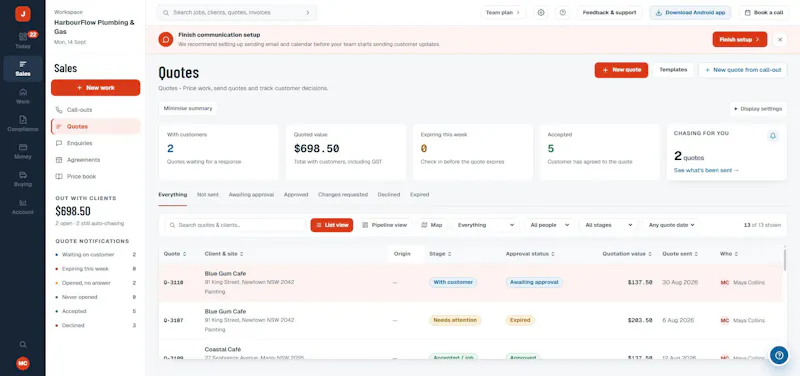Open Call-outs in the Sales menu
Image resolution: width=800 pixels, height=376 pixels.
(95, 110)
